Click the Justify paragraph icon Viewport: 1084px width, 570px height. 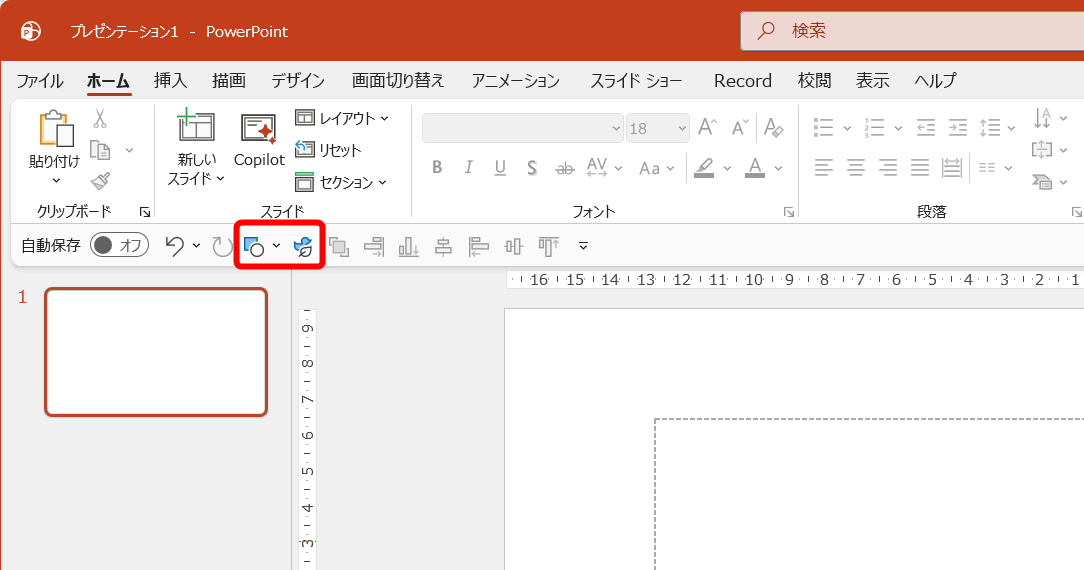pyautogui.click(x=919, y=167)
